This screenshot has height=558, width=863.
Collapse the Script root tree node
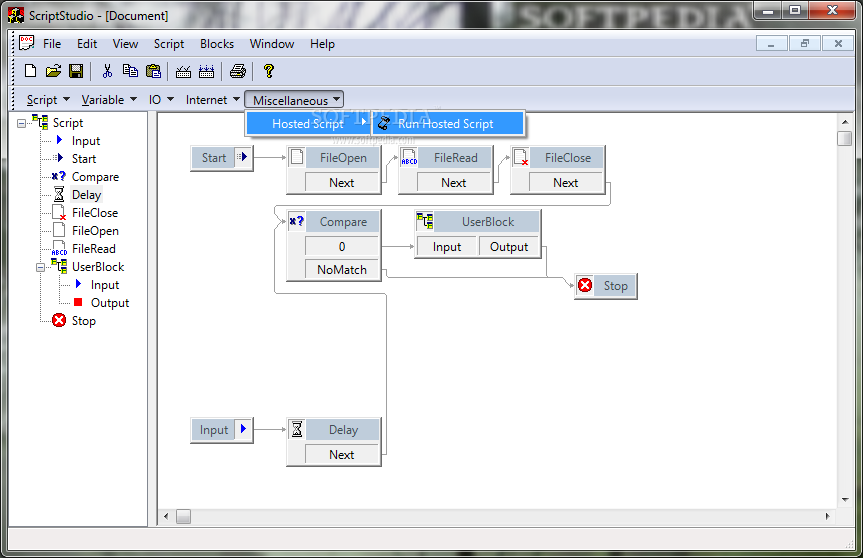coord(21,123)
